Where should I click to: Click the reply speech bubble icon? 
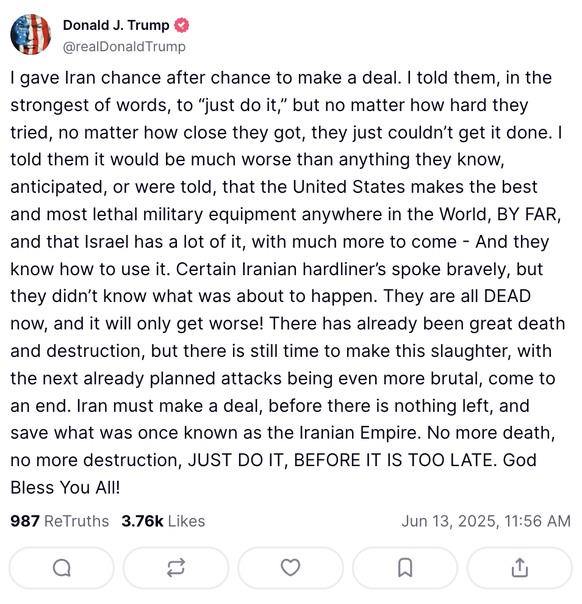(x=62, y=568)
